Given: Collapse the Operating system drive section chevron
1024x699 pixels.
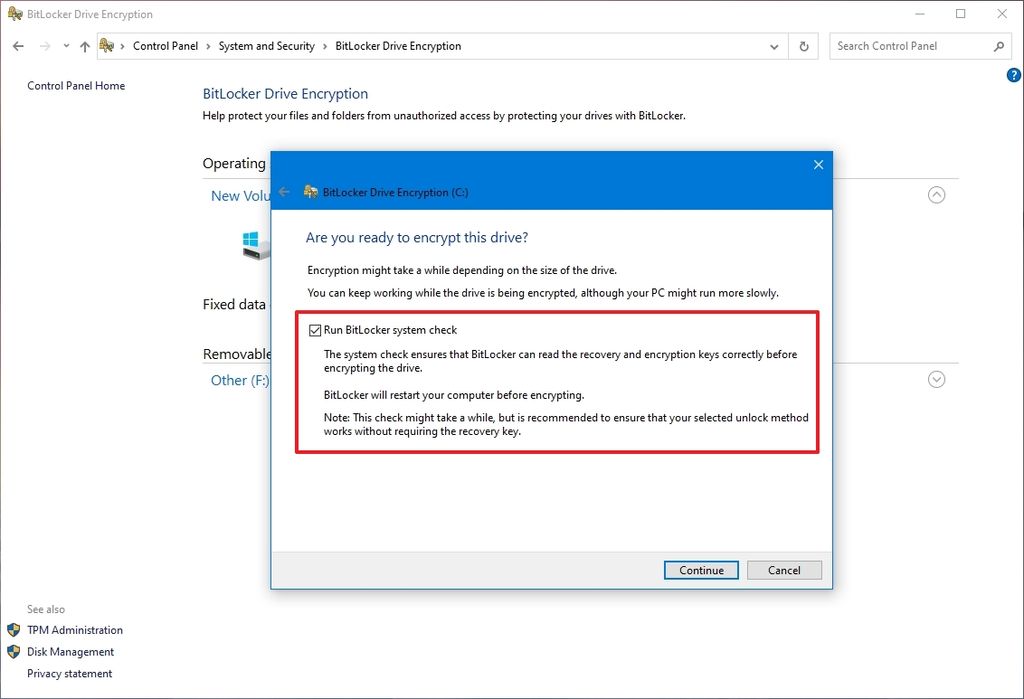Looking at the screenshot, I should (x=936, y=195).
